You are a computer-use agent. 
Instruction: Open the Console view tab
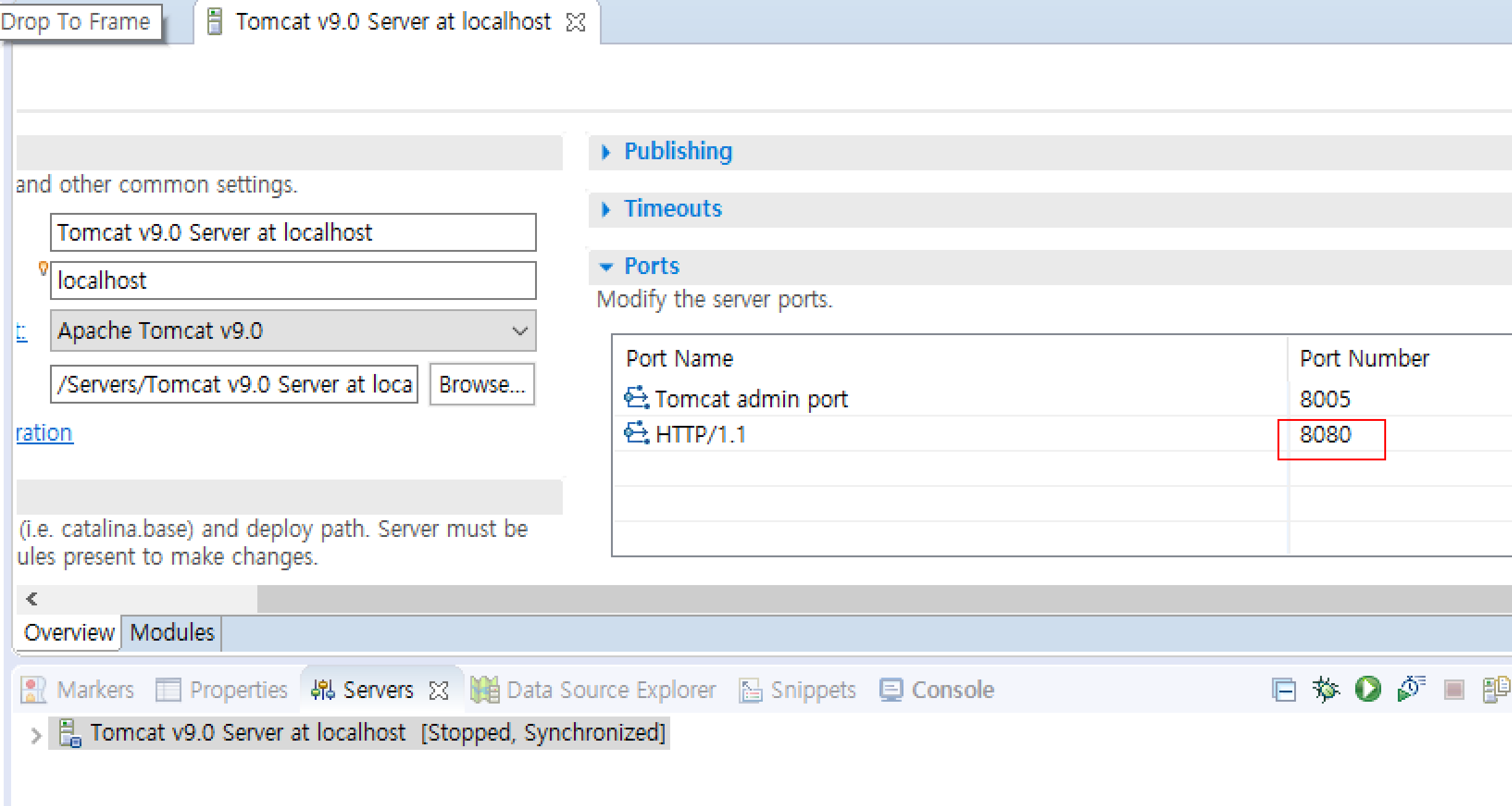tap(937, 690)
